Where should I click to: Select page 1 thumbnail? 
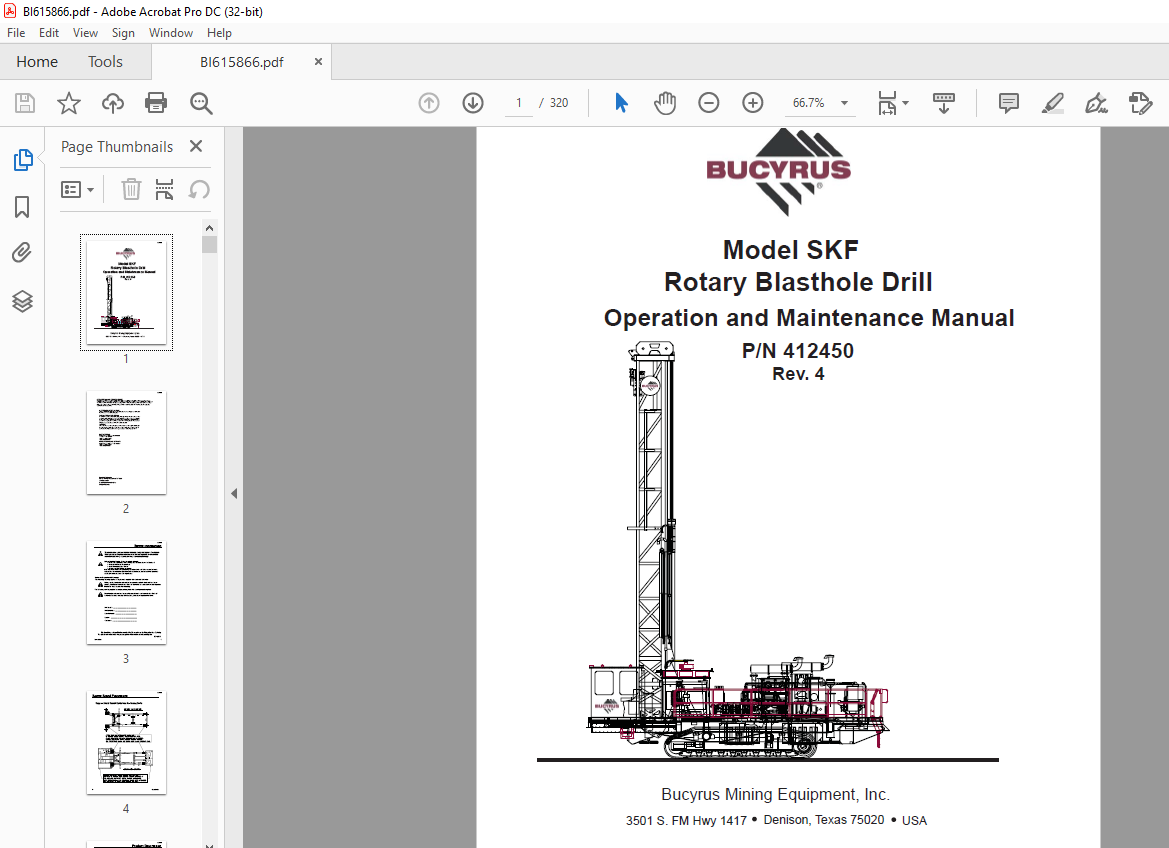(x=126, y=292)
